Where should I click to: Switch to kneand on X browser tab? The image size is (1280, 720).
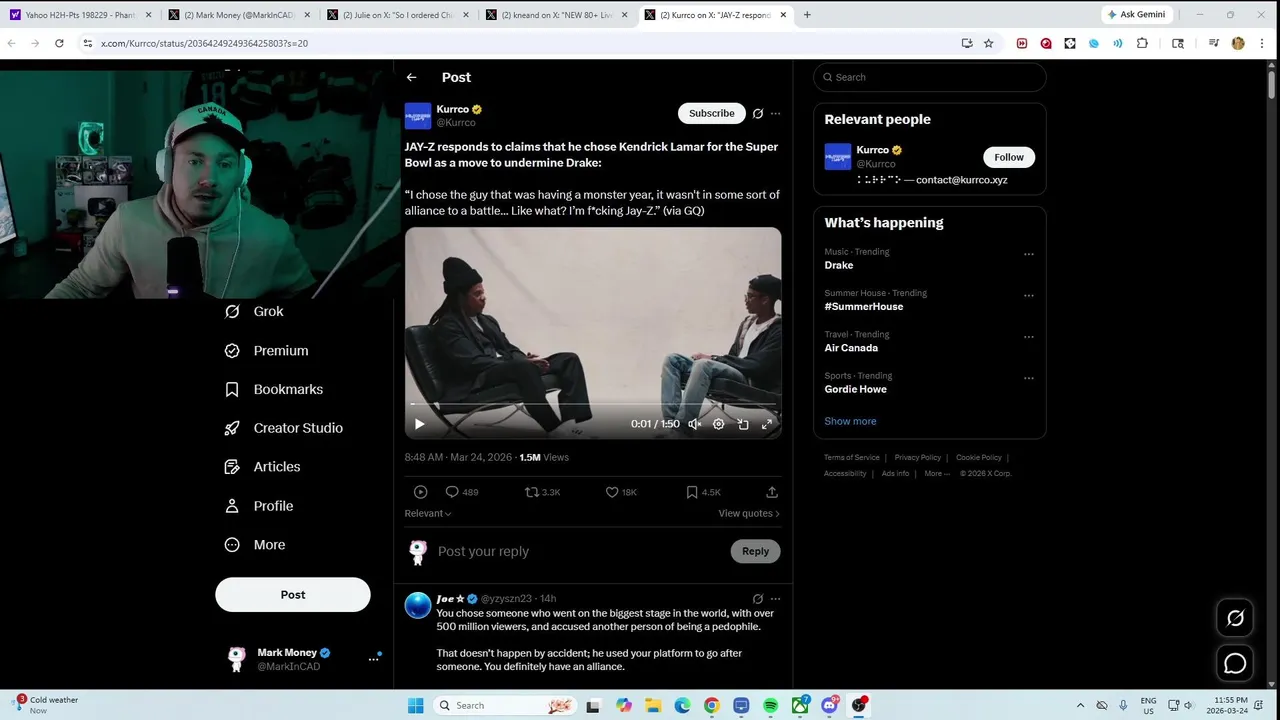[x=556, y=15]
